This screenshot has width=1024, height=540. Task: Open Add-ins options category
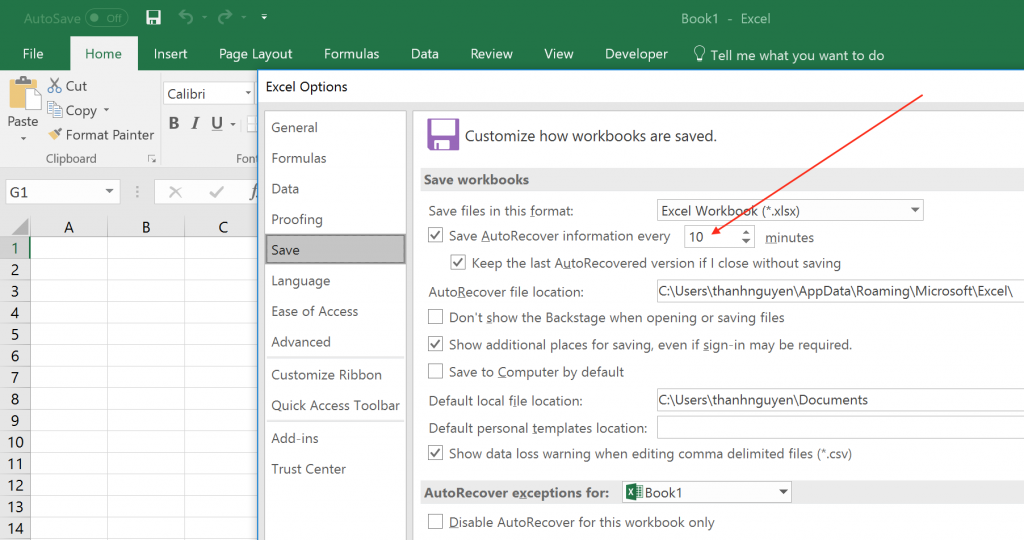[335, 438]
